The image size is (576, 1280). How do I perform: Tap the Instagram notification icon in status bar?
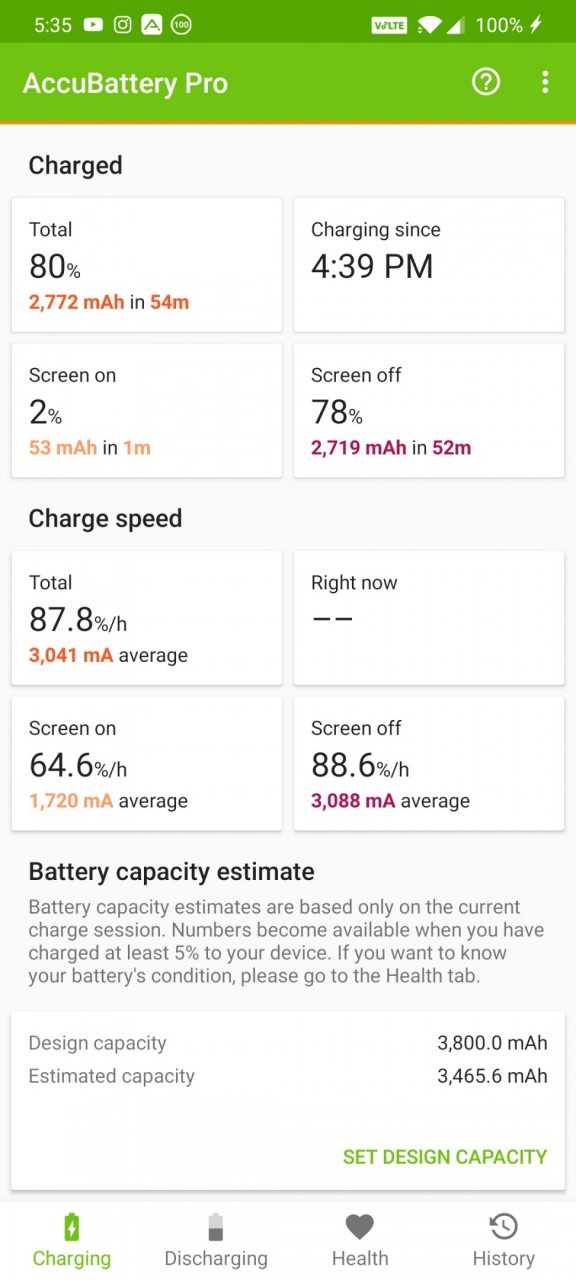pyautogui.click(x=122, y=25)
